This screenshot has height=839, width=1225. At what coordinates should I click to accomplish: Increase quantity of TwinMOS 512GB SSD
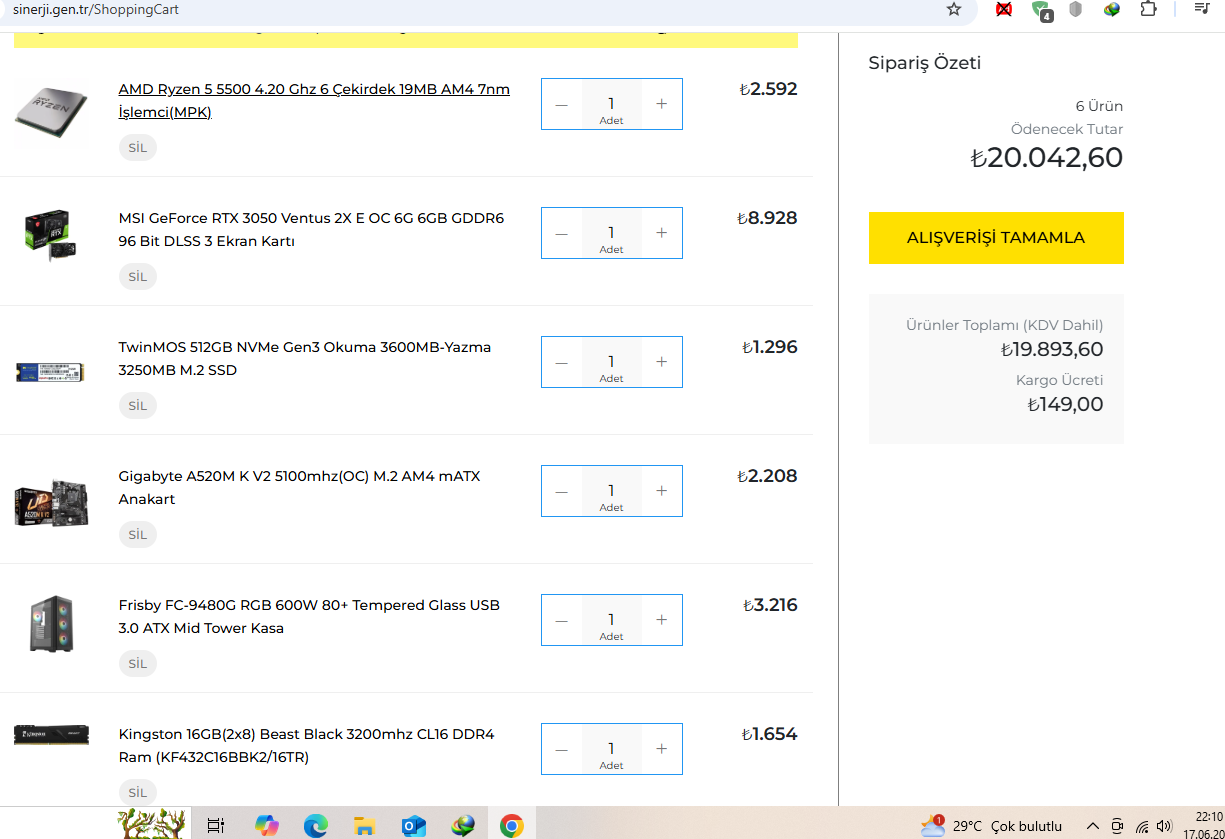tap(661, 362)
